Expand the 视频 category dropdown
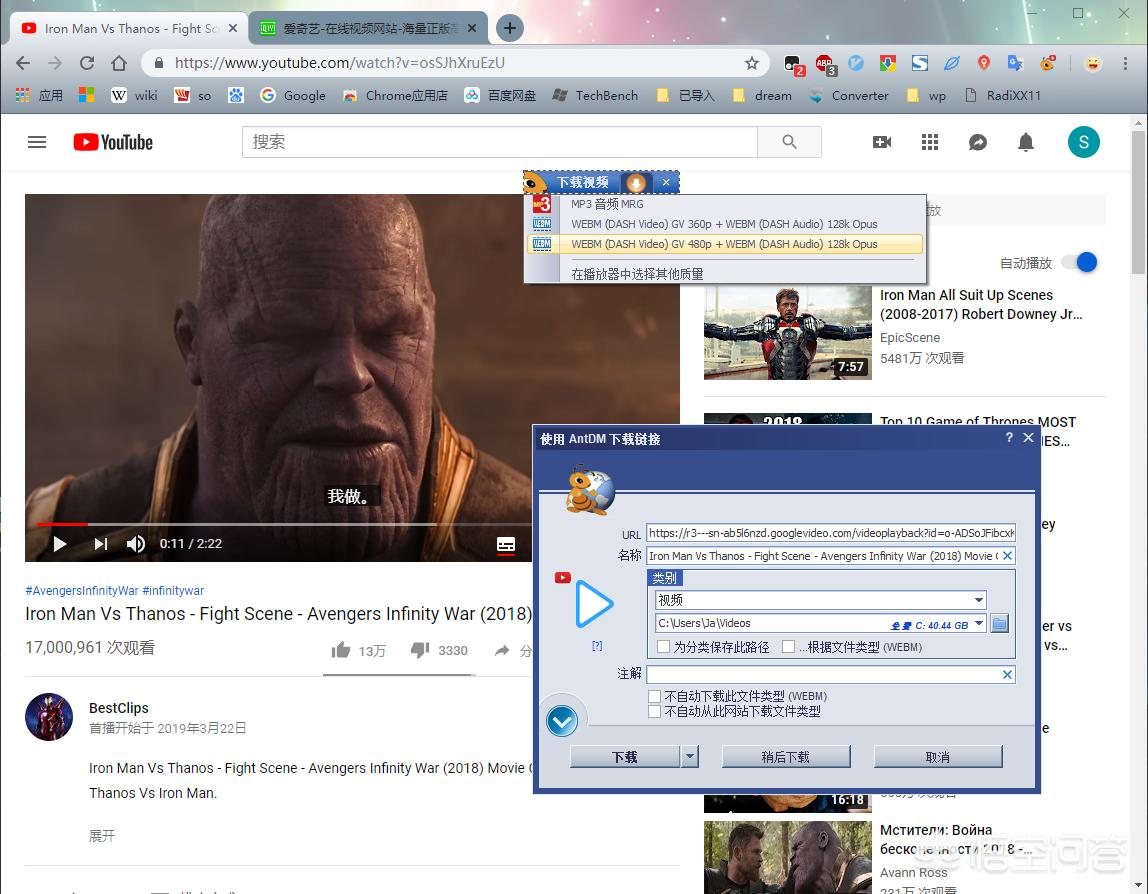Image resolution: width=1148 pixels, height=894 pixels. 978,600
